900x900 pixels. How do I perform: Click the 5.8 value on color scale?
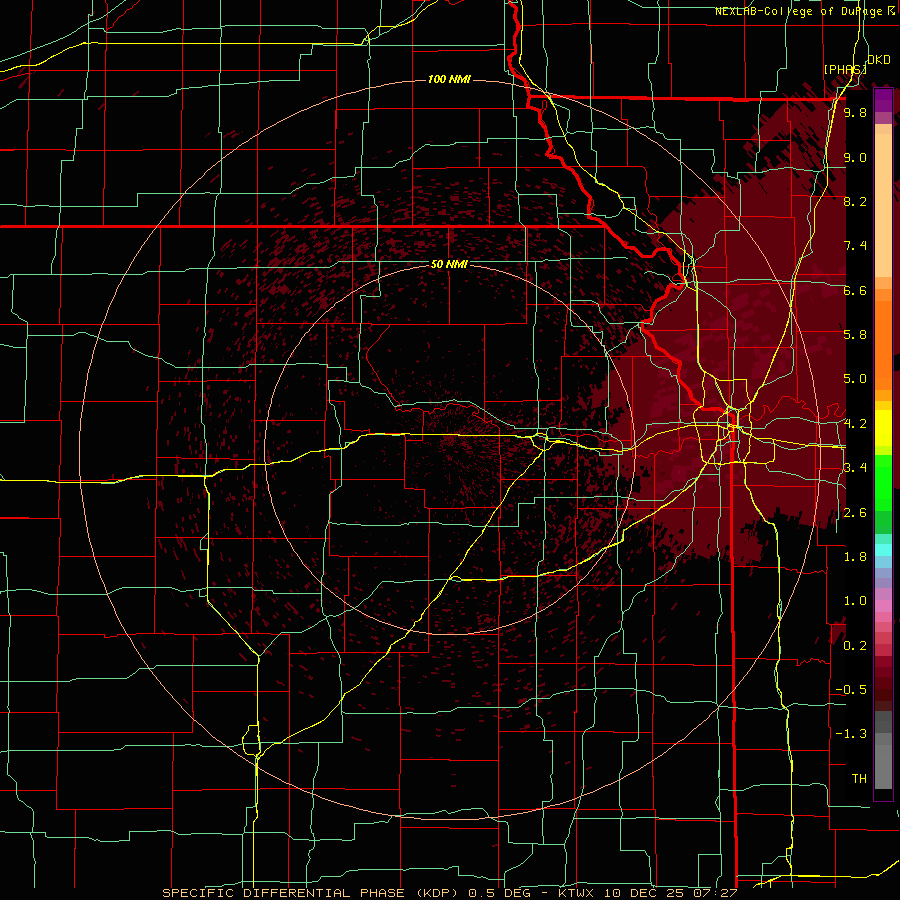855,335
